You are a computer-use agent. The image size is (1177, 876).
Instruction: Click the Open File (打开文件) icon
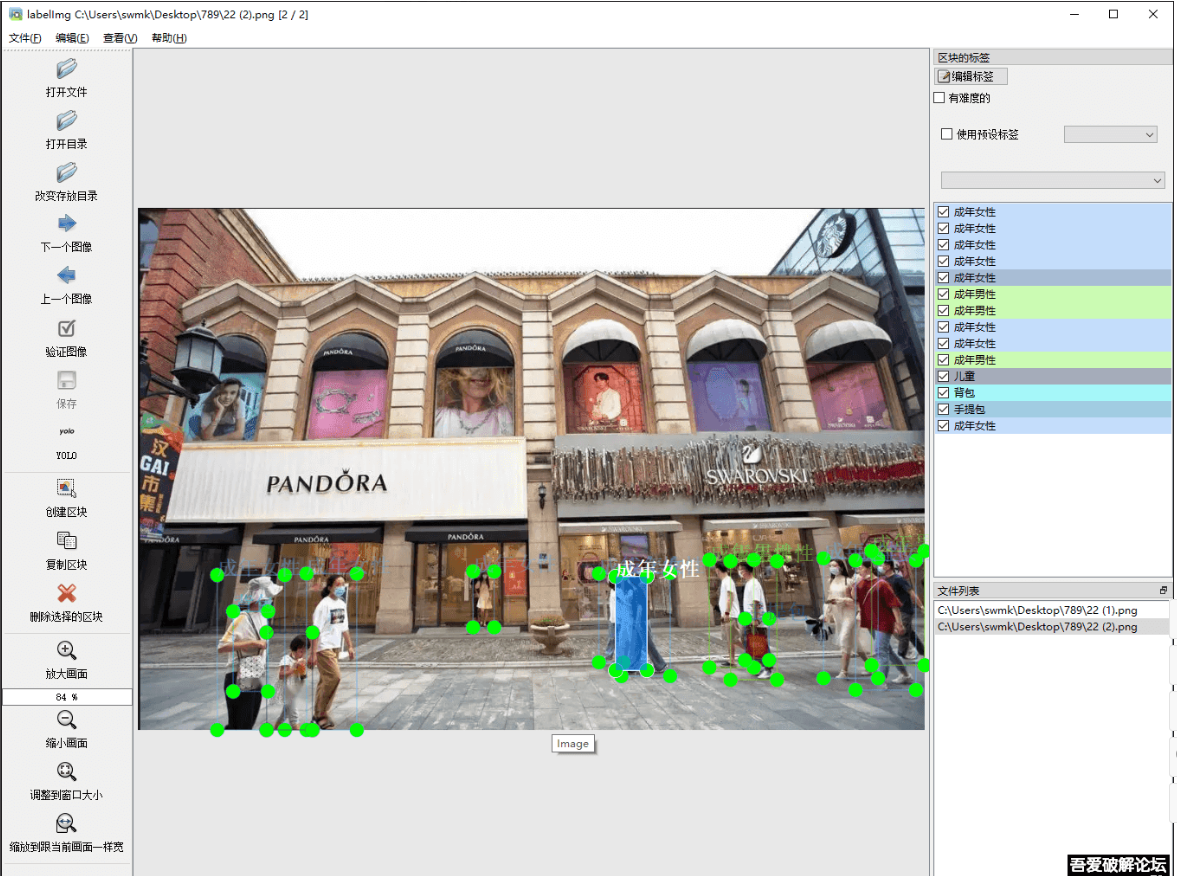coord(66,69)
